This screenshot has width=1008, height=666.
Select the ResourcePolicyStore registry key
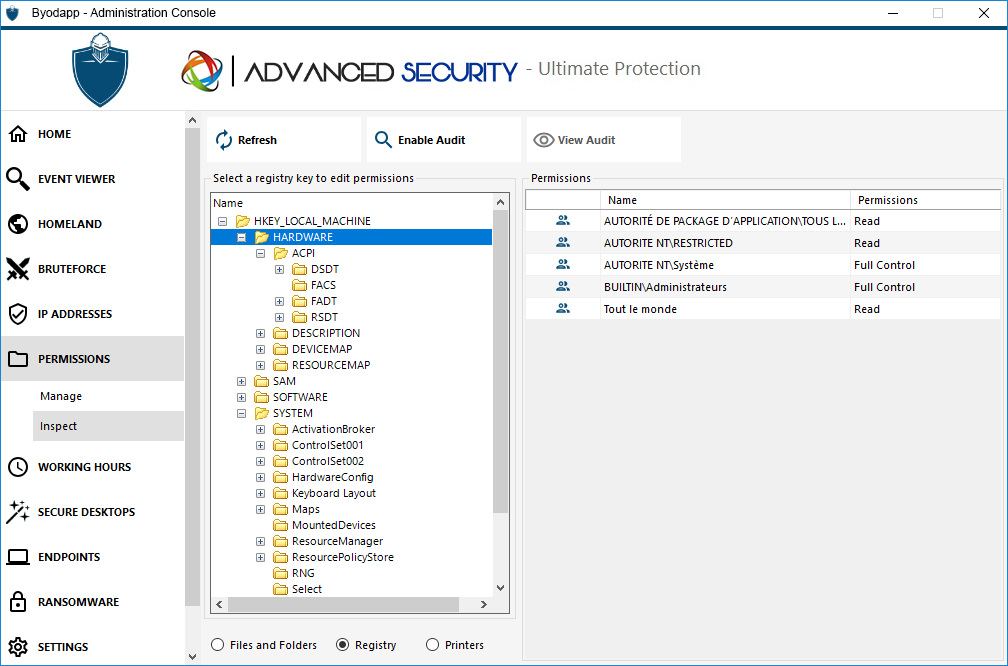(x=343, y=557)
